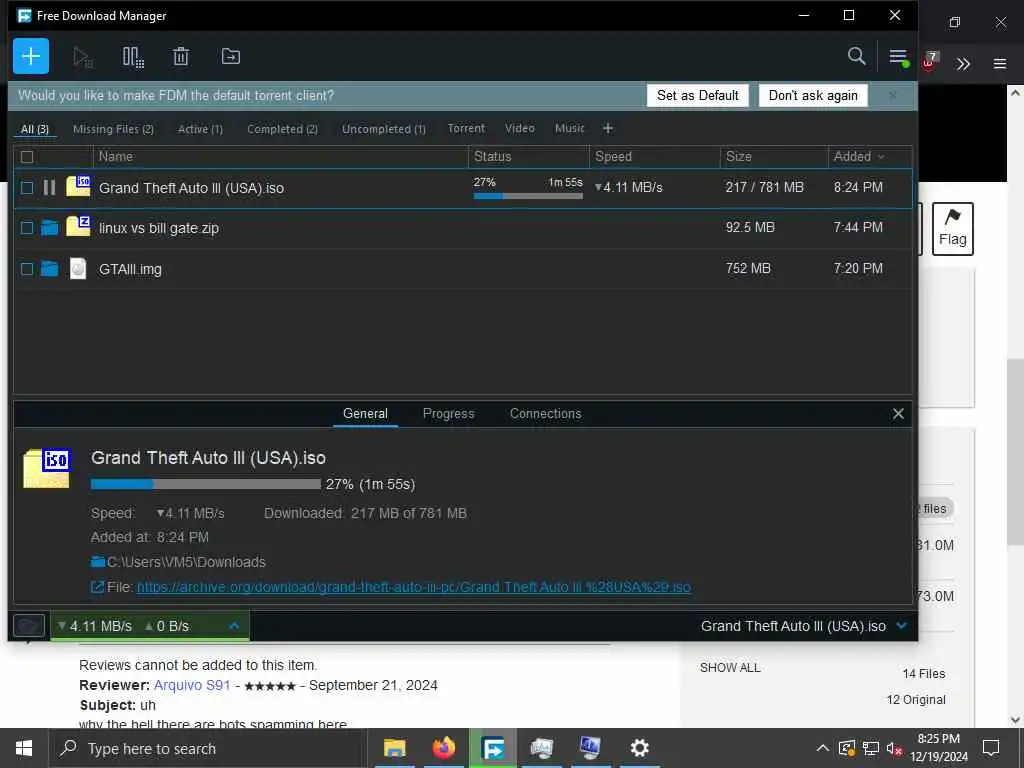
Task: Open the Windows Start menu
Action: click(24, 748)
